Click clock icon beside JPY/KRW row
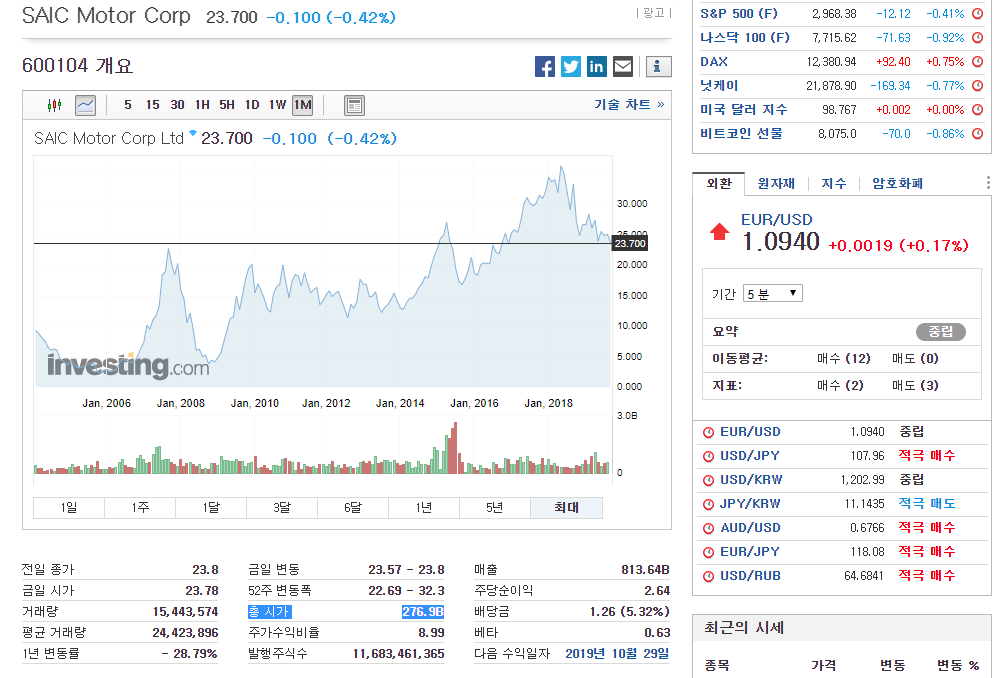The image size is (1007, 678). coord(708,504)
